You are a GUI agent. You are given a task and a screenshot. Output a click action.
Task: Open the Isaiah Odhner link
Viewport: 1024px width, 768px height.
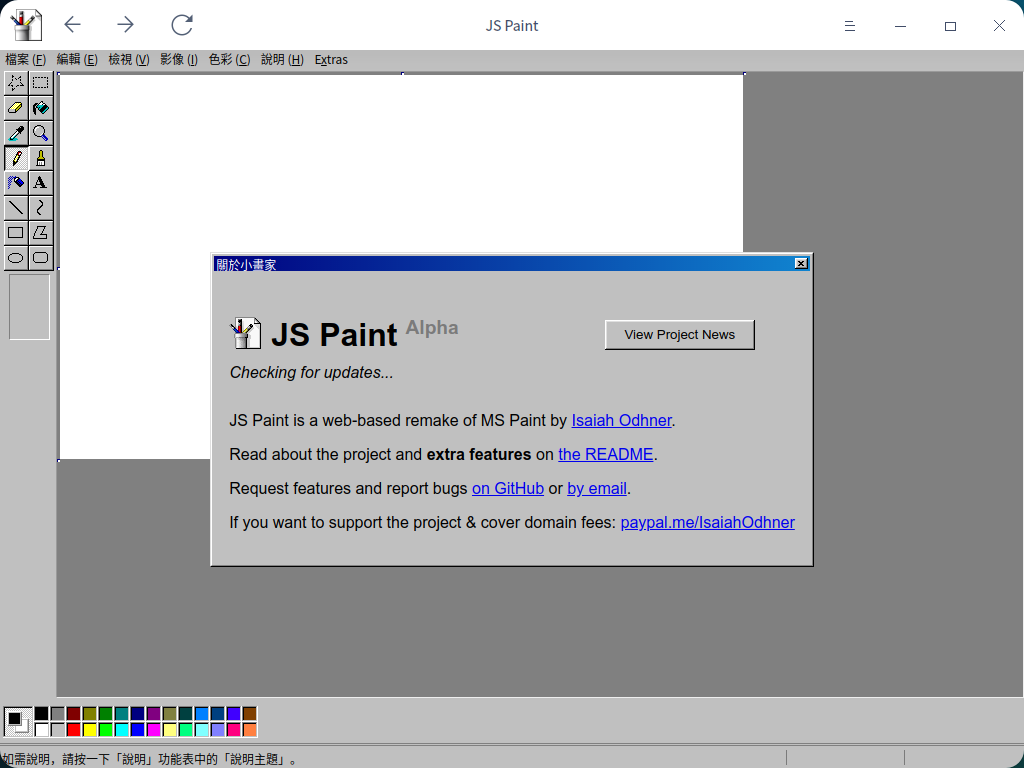click(x=621, y=421)
